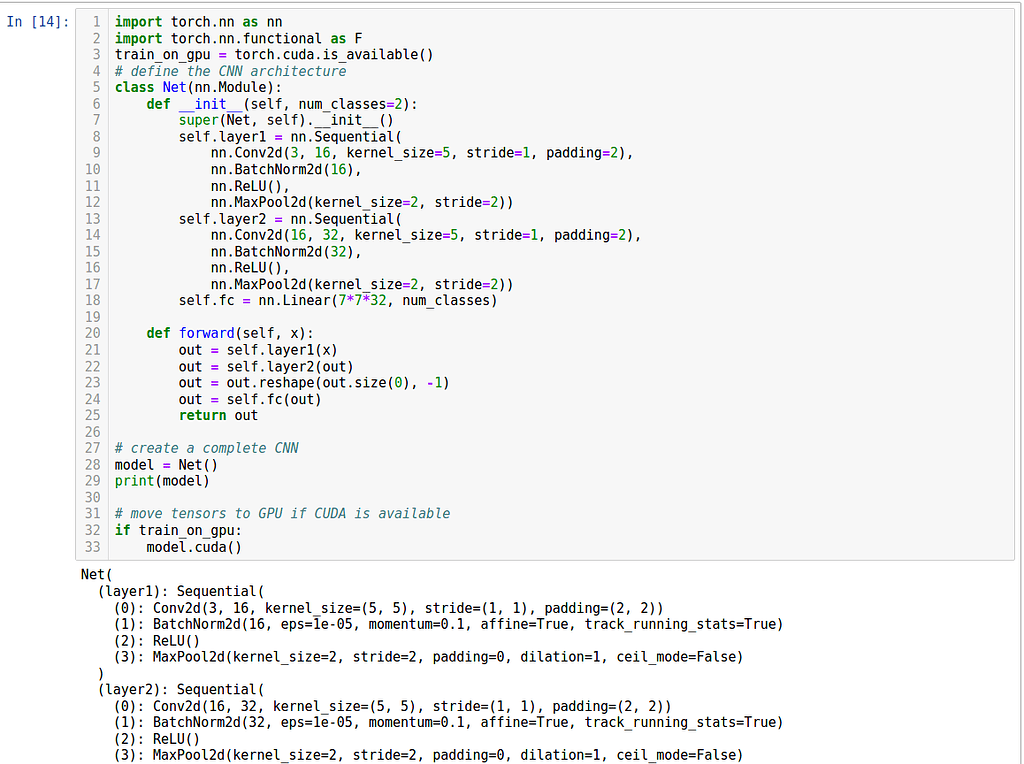1024x764 pixels.
Task: Click the "# define the CNN architecture" comment
Action: coord(231,71)
